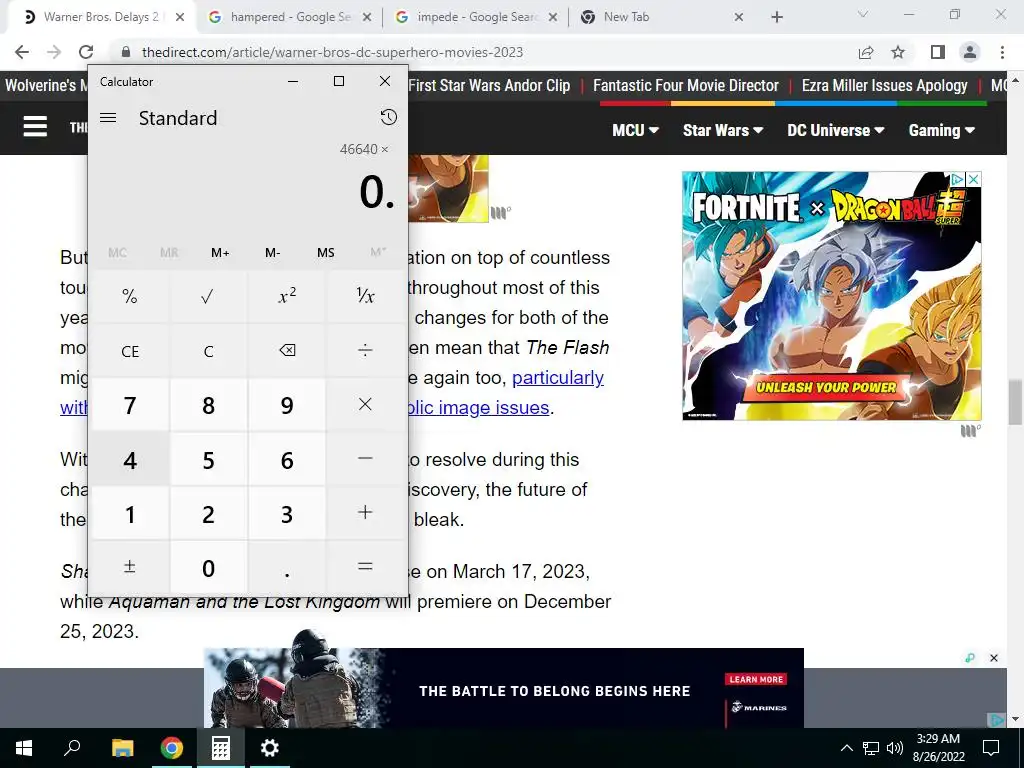The height and width of the screenshot is (768, 1024).
Task: Click the multiply key in Calculator
Action: 365,405
